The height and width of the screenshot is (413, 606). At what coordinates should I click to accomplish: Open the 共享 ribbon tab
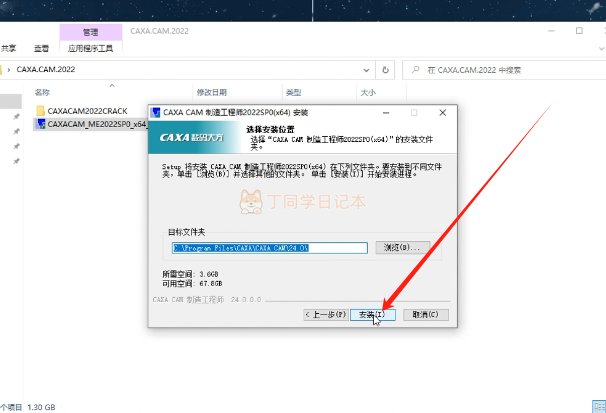click(x=8, y=48)
